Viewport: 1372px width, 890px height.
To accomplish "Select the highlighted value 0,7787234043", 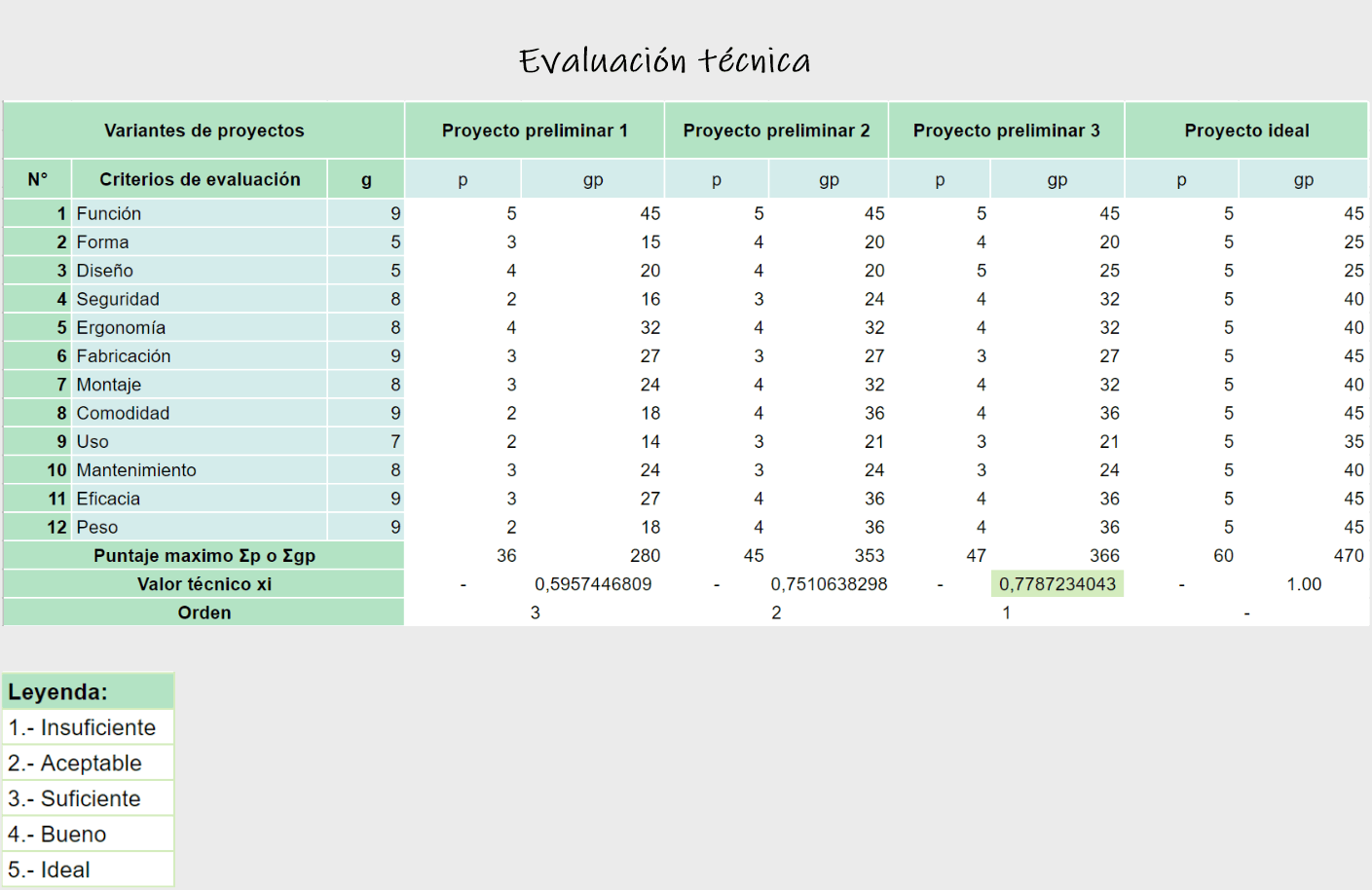I will (x=1057, y=584).
